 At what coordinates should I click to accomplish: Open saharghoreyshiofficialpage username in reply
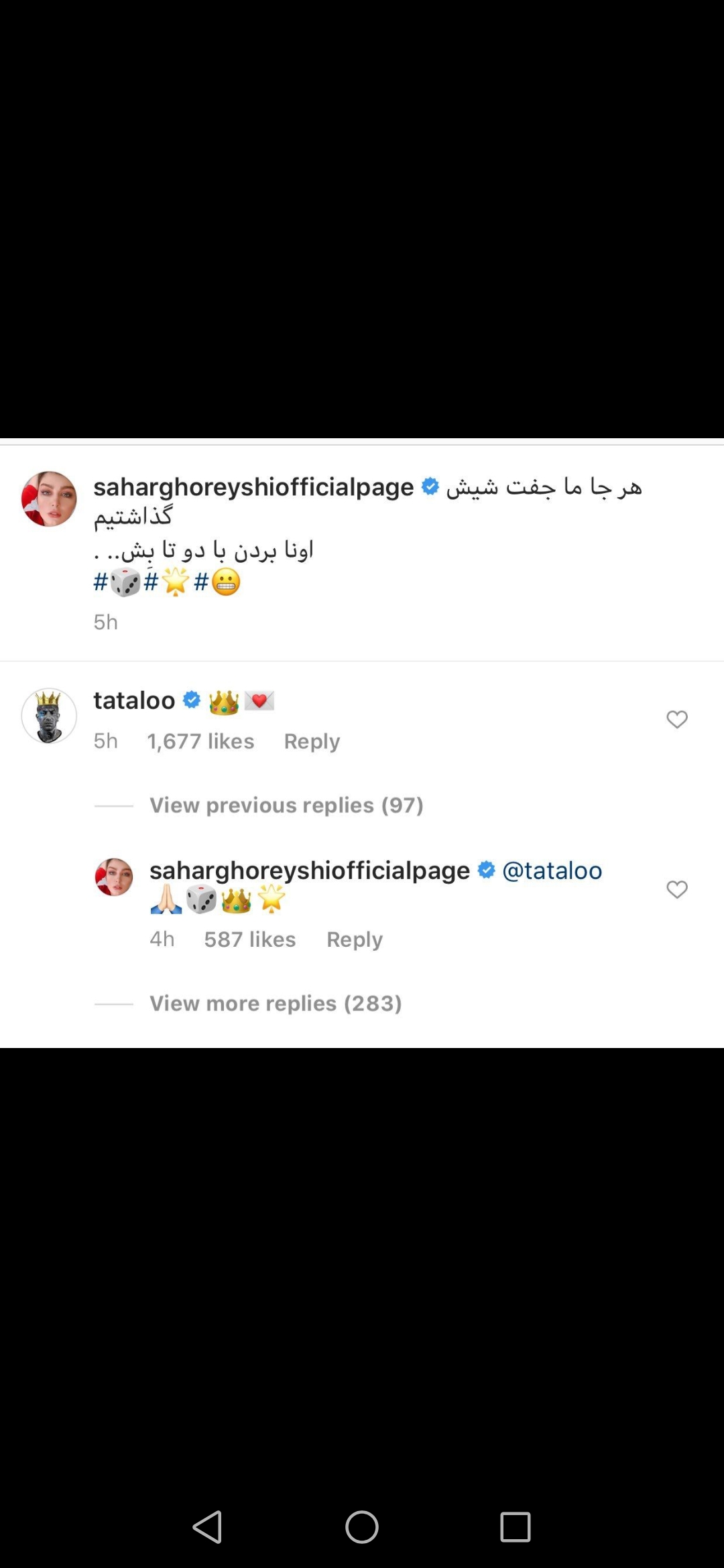(310, 870)
